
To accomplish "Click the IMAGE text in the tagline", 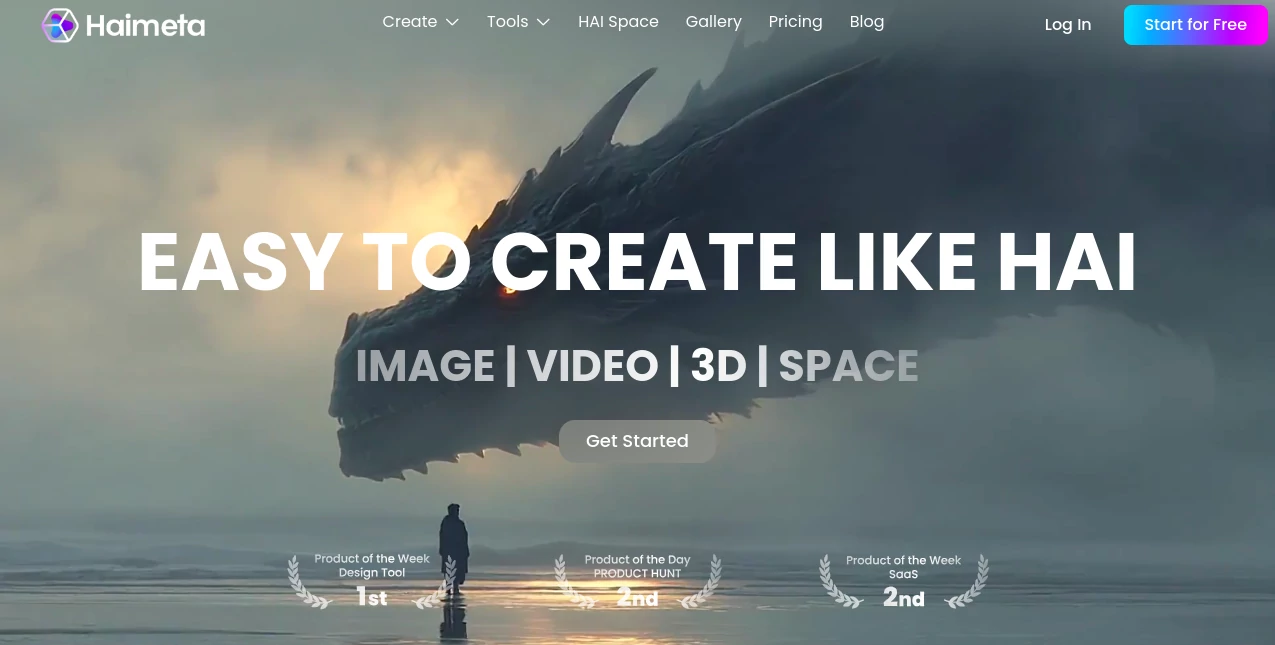I will pyautogui.click(x=424, y=366).
